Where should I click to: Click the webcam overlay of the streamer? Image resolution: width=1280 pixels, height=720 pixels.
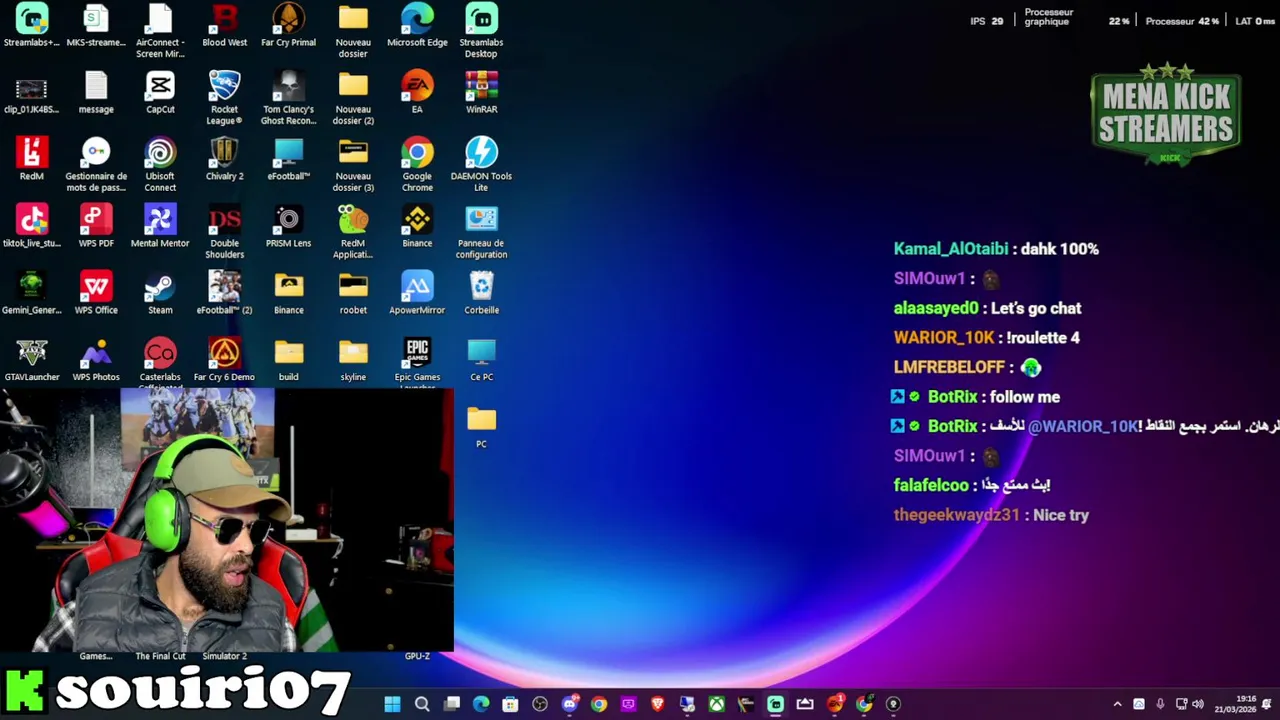pos(227,519)
